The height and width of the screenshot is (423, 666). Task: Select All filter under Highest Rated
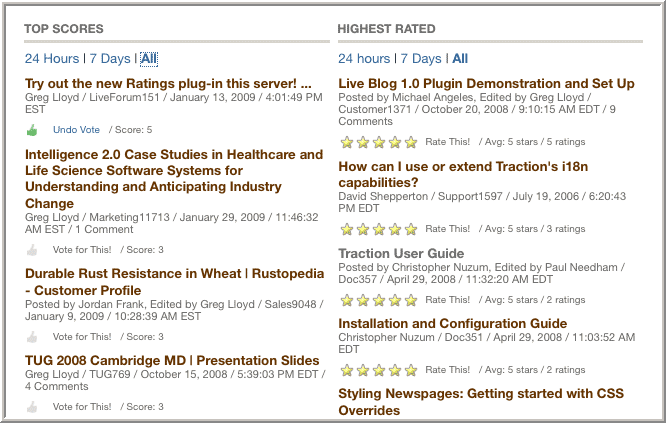460,59
